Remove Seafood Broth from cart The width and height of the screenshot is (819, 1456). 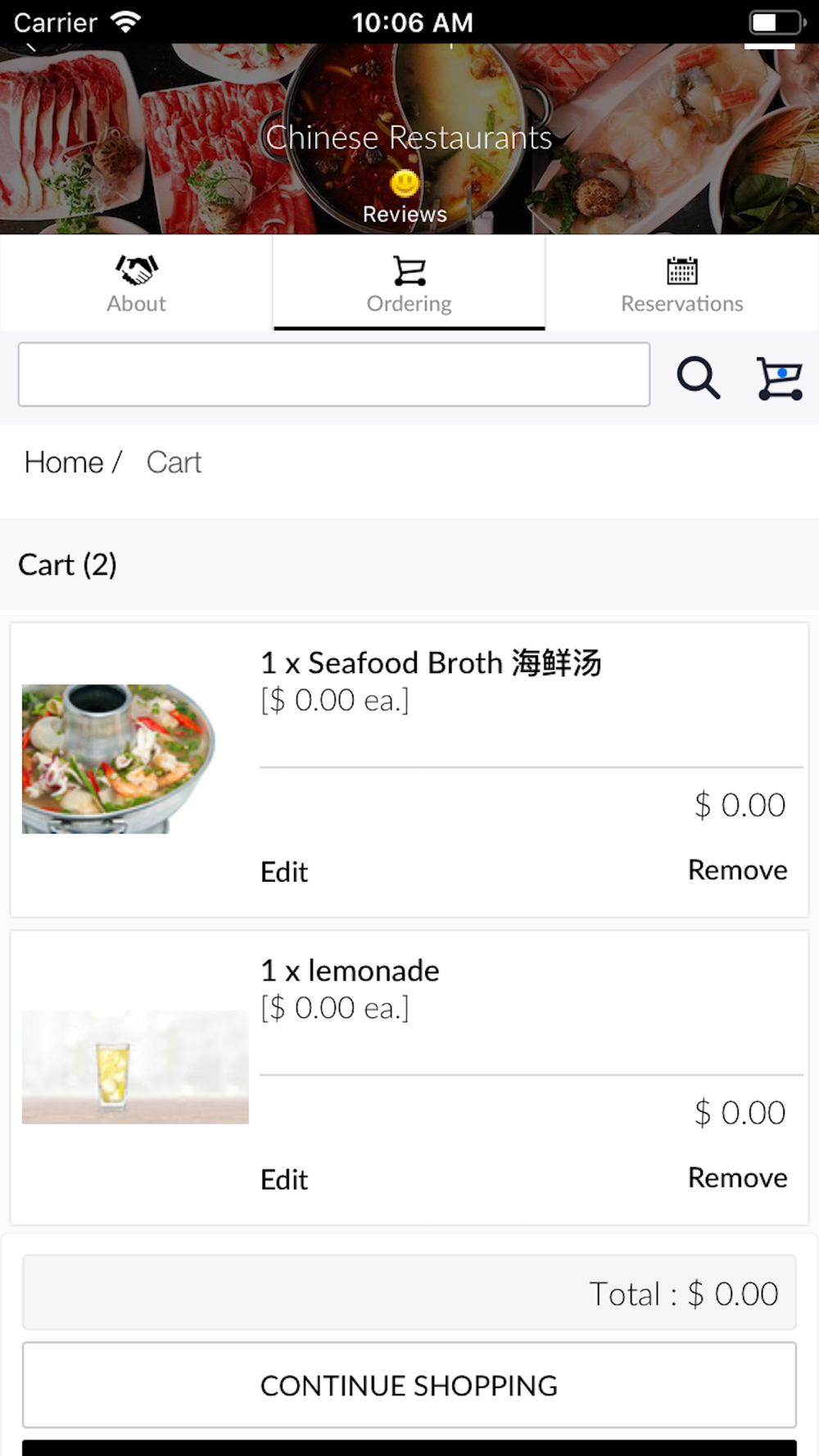pos(737,870)
